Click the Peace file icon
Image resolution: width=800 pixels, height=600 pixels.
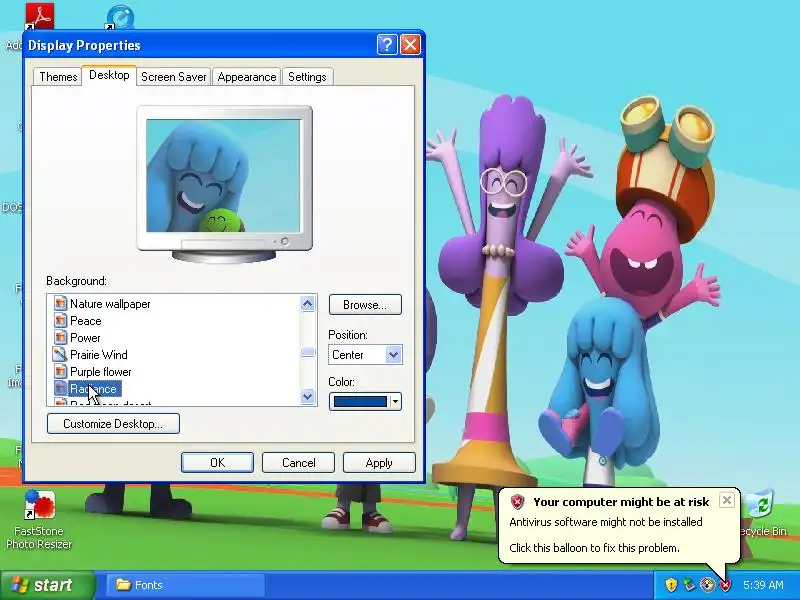[x=60, y=320]
